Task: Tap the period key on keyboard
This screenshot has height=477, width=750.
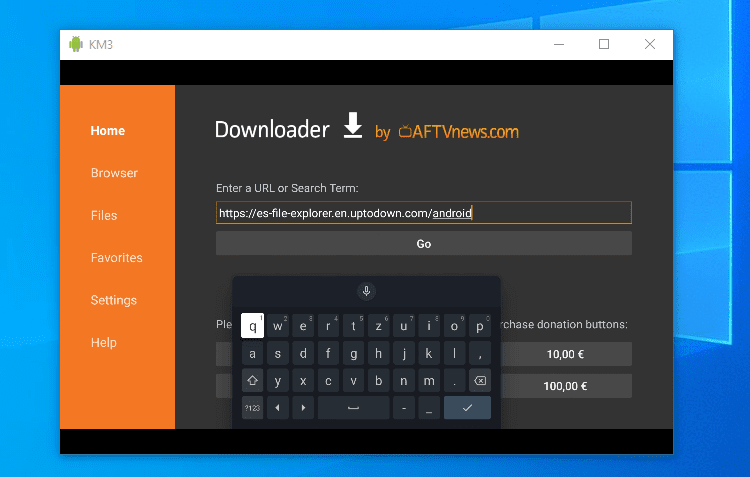Action: [x=454, y=381]
